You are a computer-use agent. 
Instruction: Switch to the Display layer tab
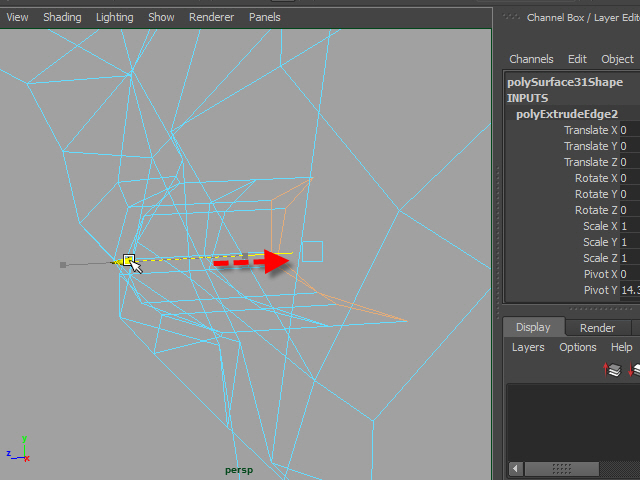pyautogui.click(x=533, y=327)
